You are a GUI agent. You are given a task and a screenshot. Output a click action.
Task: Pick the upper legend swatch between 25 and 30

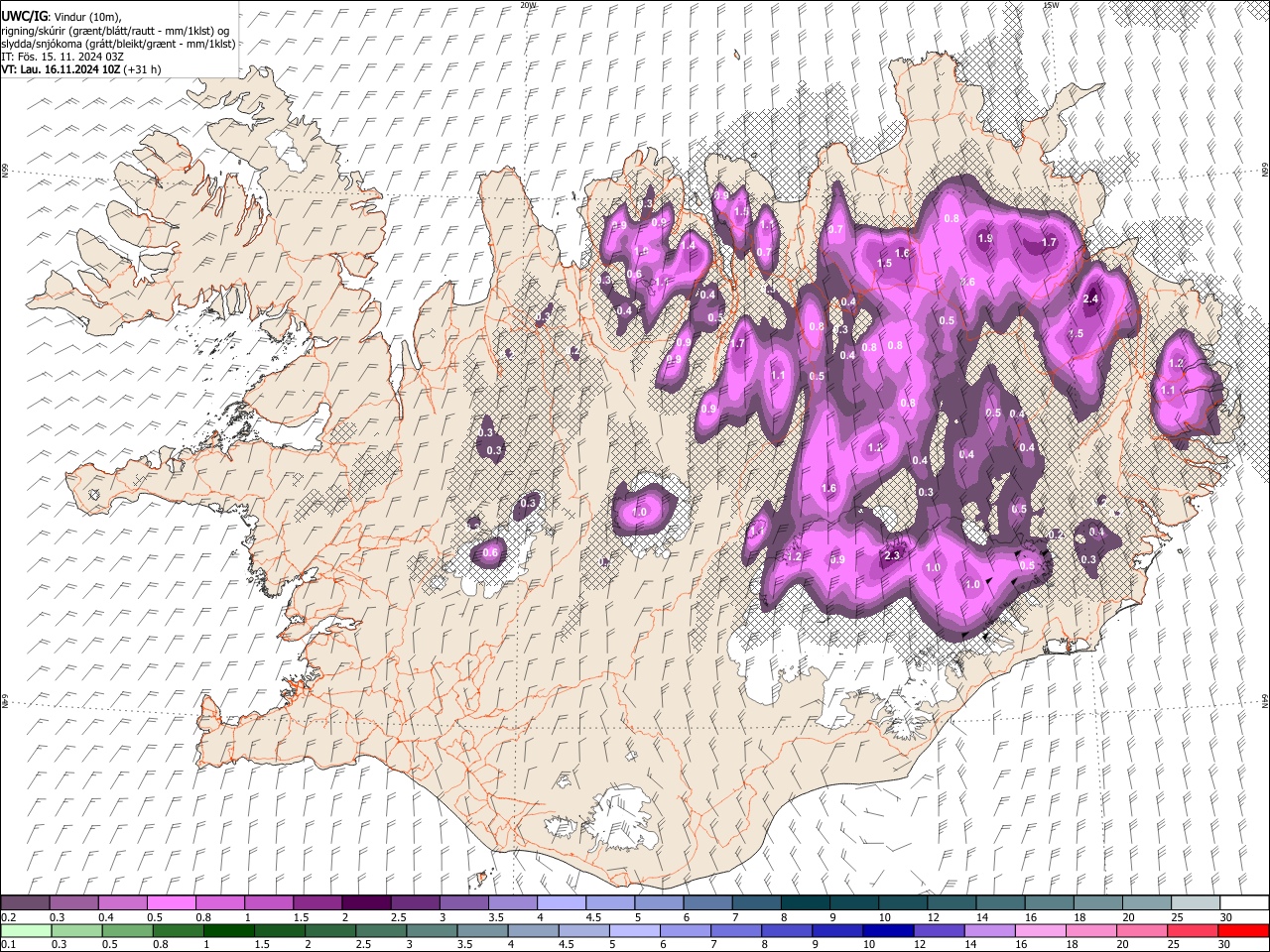point(1195,902)
